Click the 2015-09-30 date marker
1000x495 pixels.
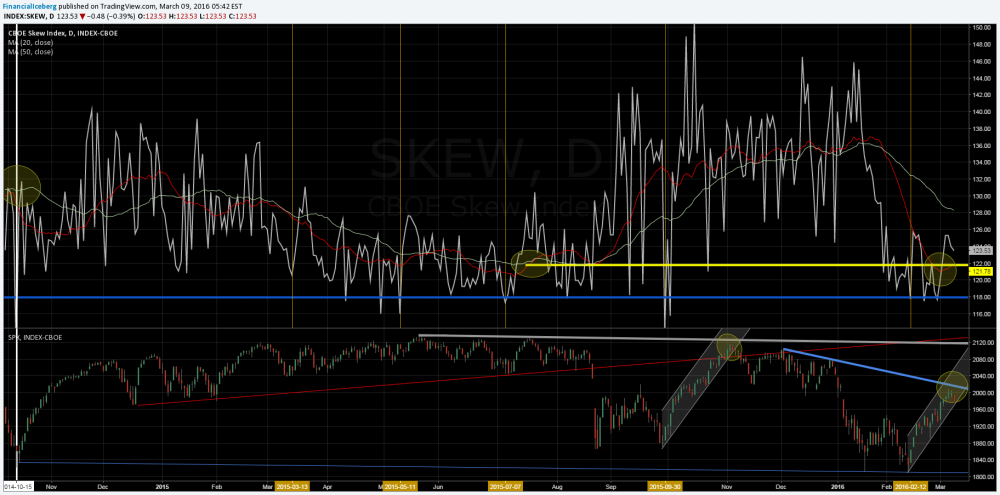pos(665,486)
